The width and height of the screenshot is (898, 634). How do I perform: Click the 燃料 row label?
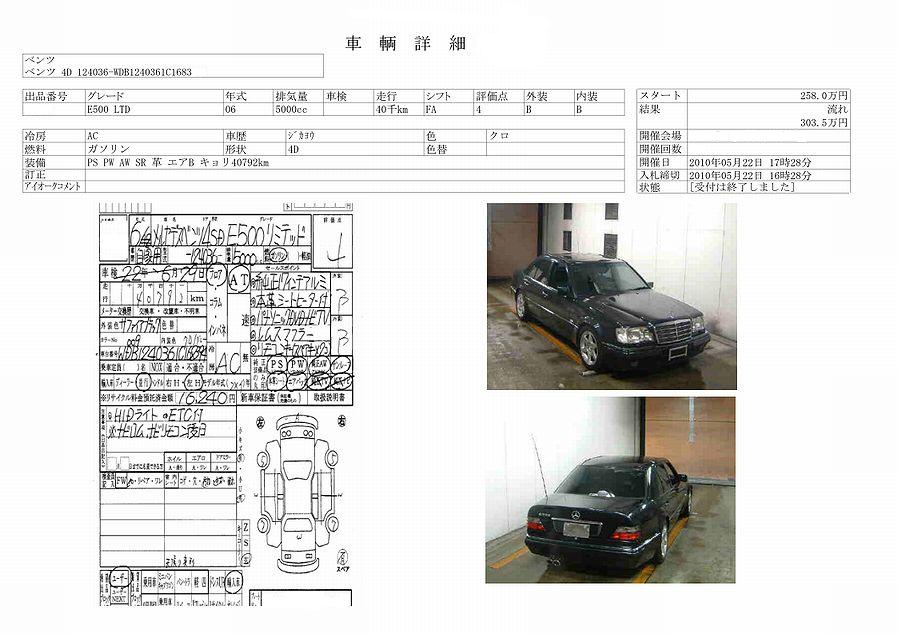[35, 149]
